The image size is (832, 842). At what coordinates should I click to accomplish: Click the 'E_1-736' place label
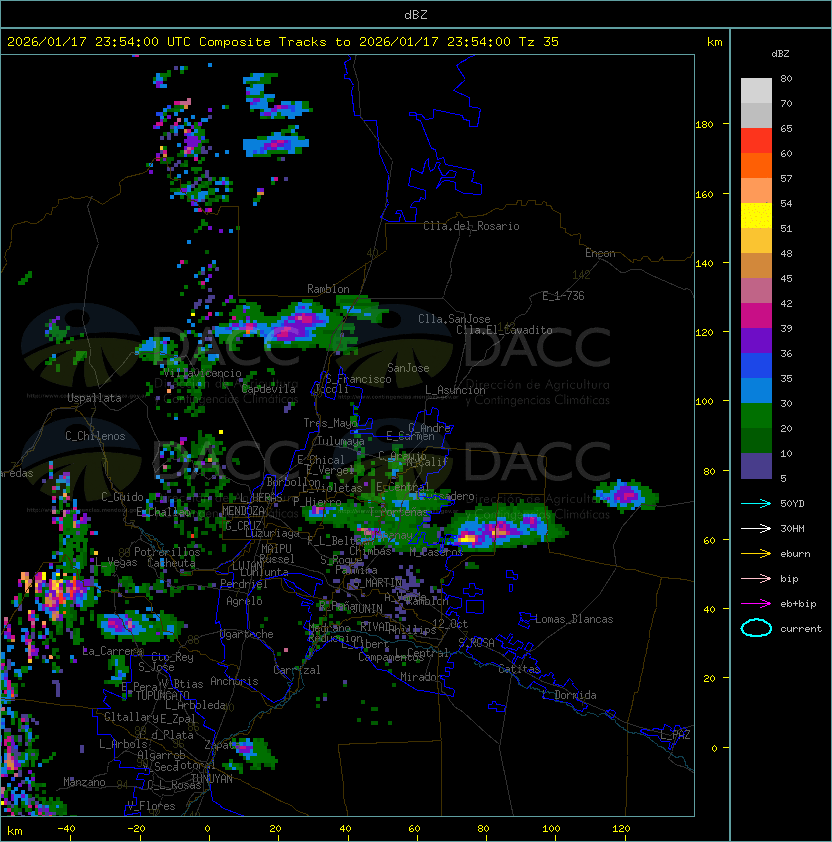point(563,296)
